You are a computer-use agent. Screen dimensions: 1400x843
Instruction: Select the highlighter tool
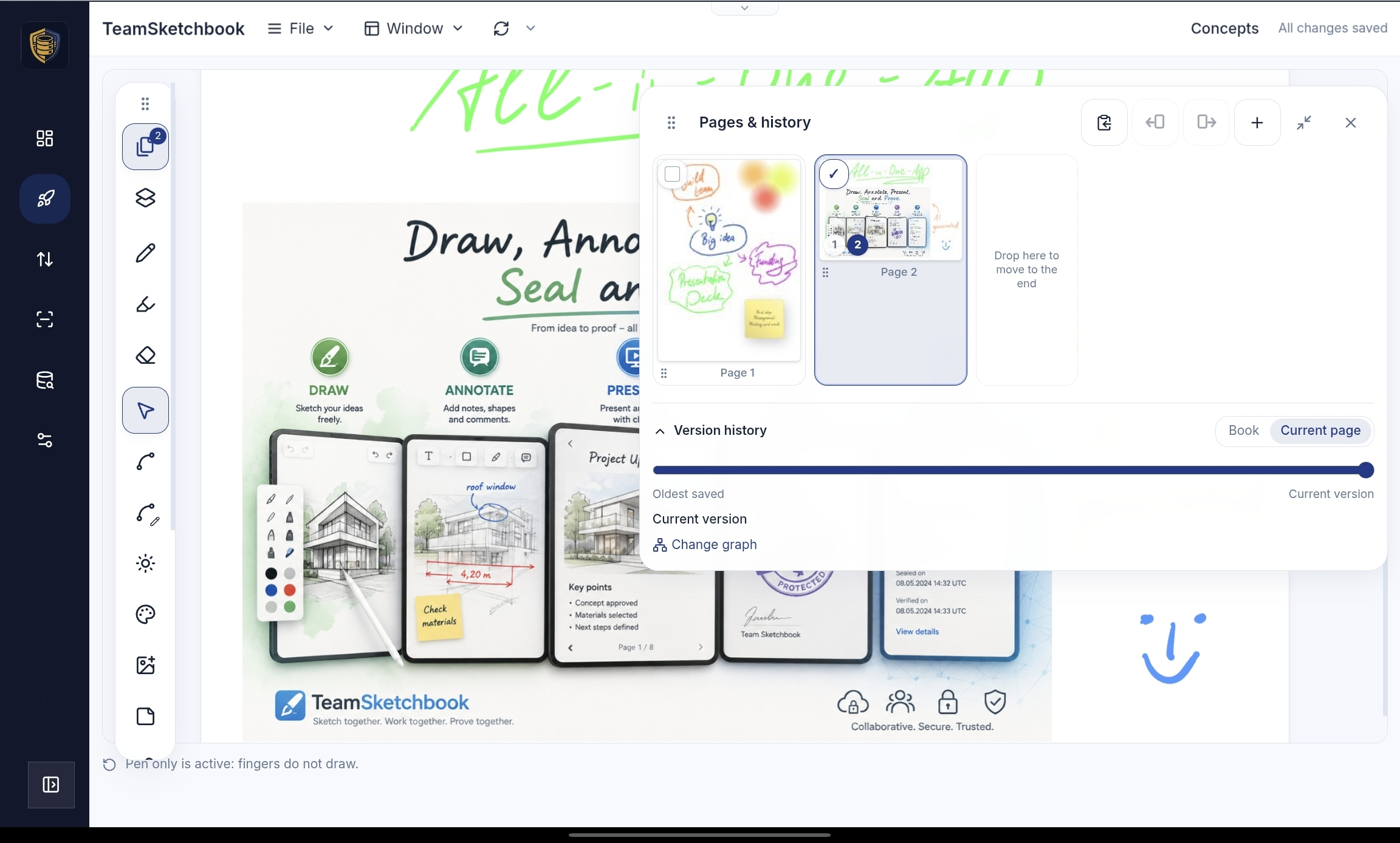pyautogui.click(x=145, y=304)
